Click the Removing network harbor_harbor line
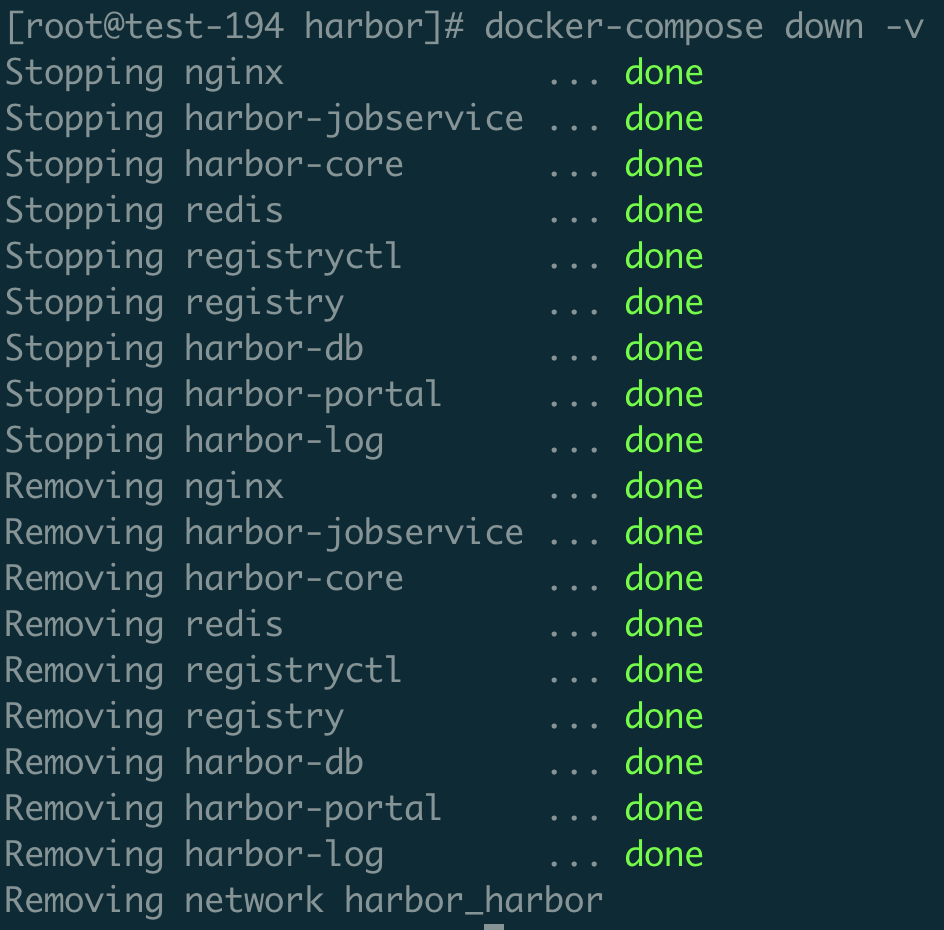 304,901
